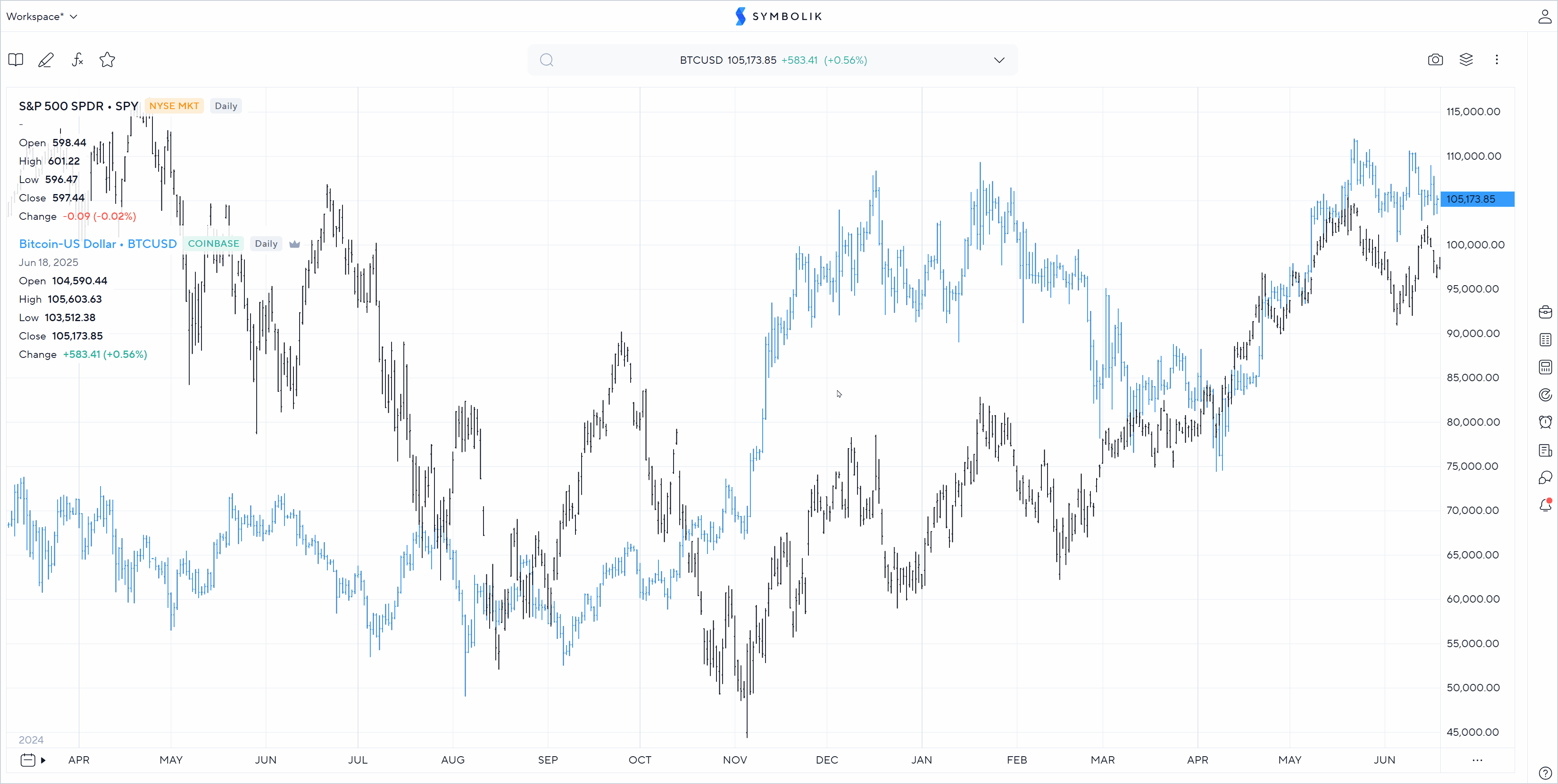Open the layers stack icon
The image size is (1558, 784).
click(1466, 60)
